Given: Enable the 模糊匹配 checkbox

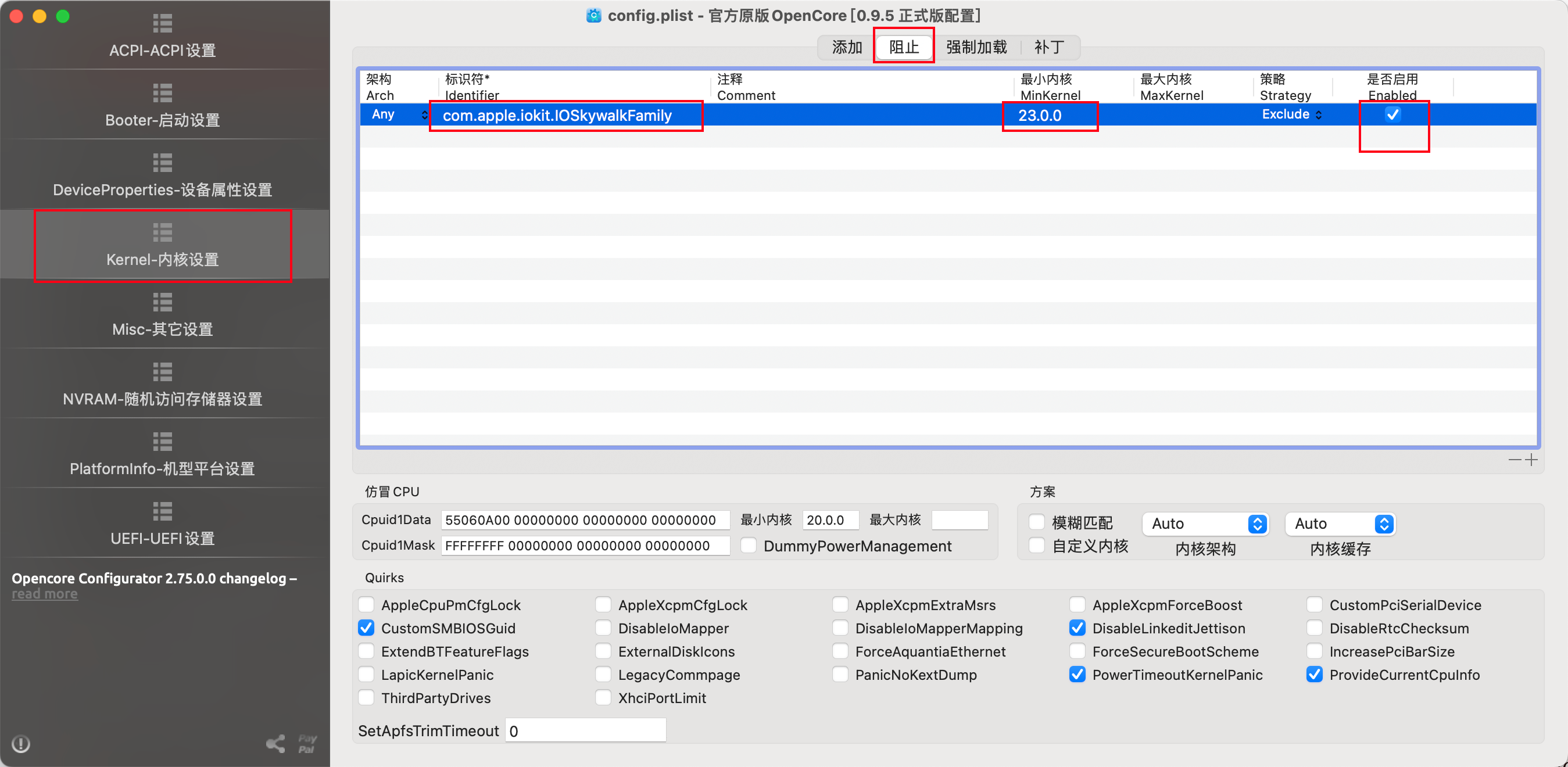Looking at the screenshot, I should [x=1037, y=522].
